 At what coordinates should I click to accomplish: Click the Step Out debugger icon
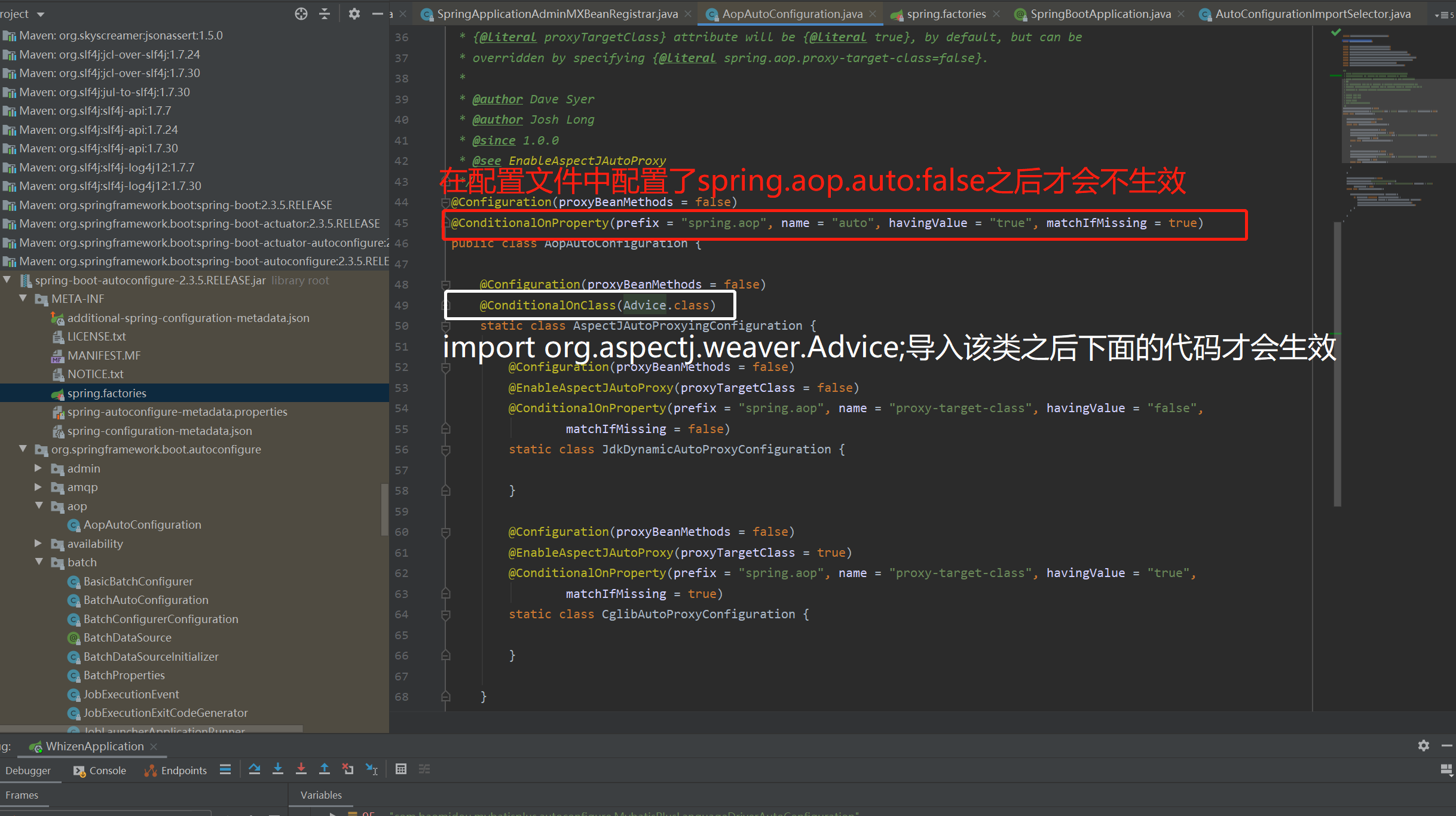tap(325, 769)
